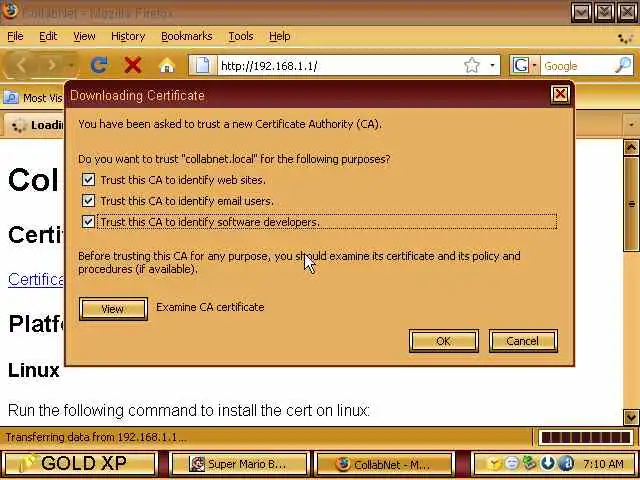The image size is (640, 480).
Task: Uncheck Trust this CA to identify software developers
Action: (89, 222)
